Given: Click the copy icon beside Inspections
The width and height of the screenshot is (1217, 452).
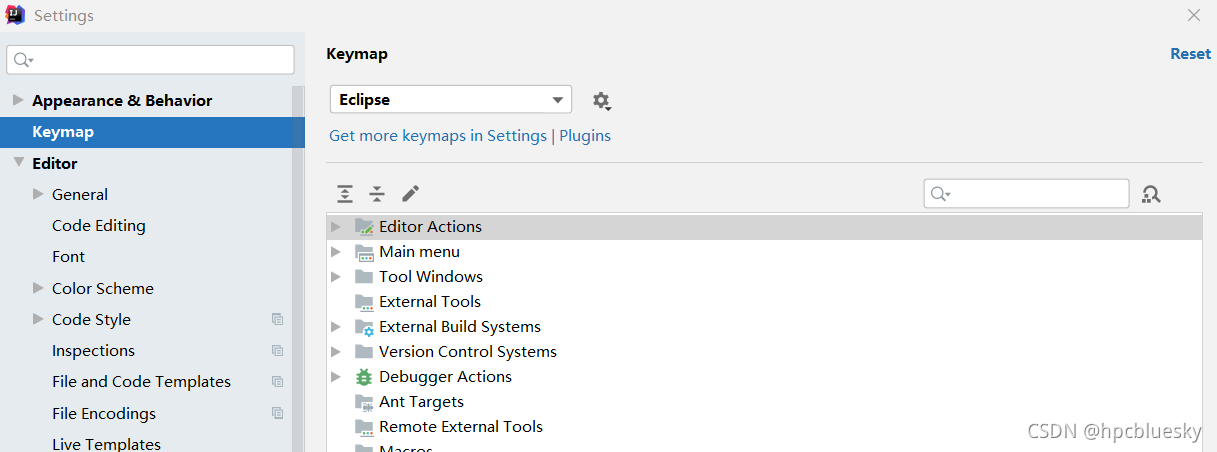Looking at the screenshot, I should [277, 351].
